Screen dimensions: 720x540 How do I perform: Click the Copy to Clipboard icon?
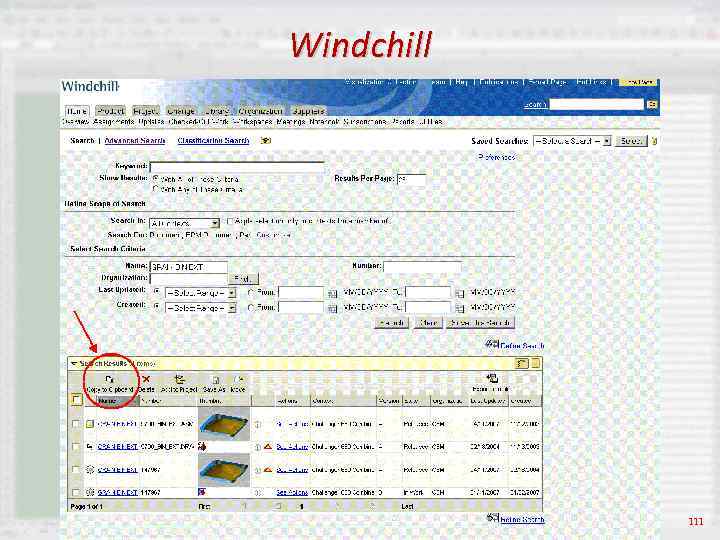pos(109,379)
